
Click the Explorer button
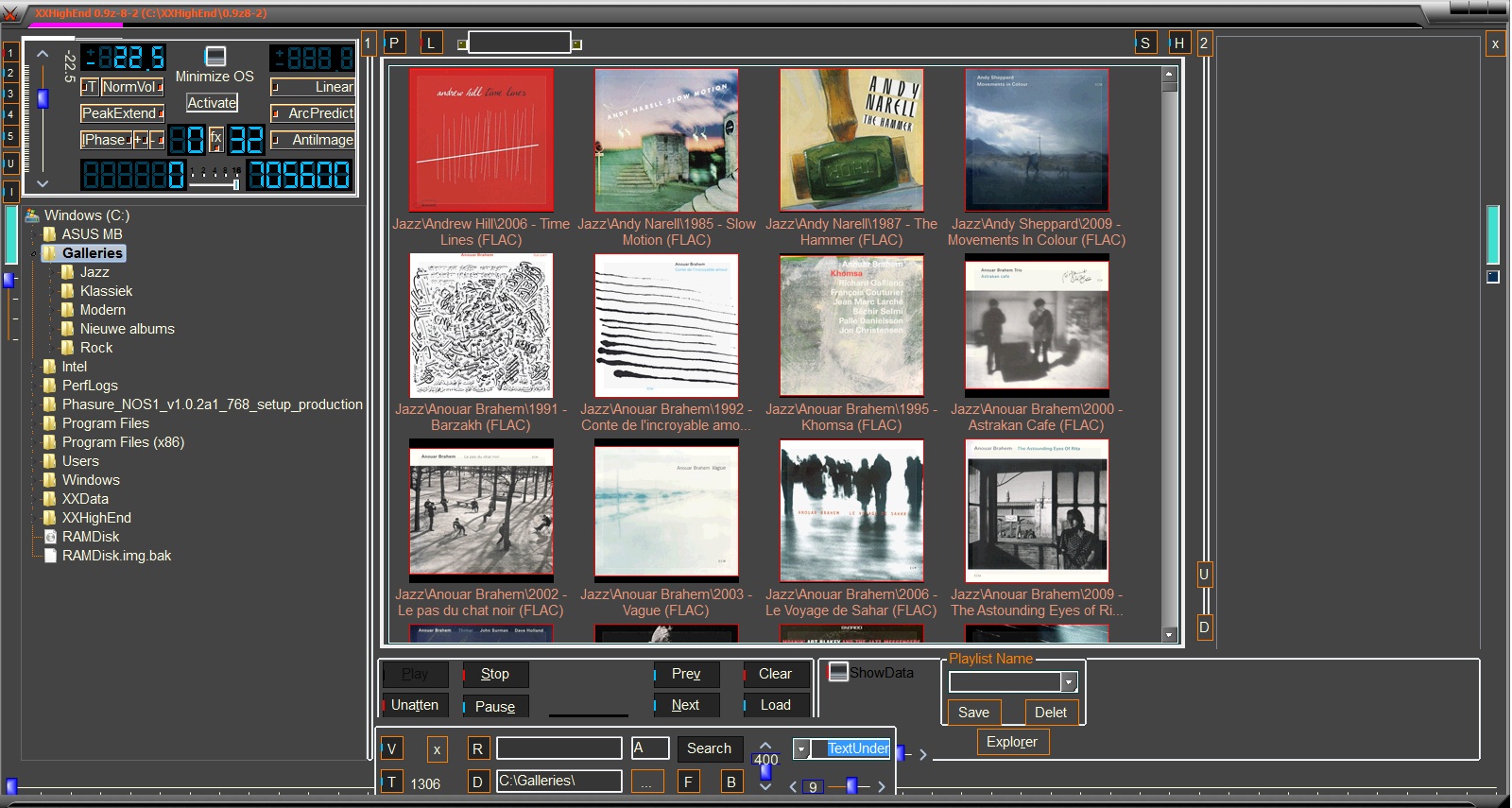(1012, 742)
